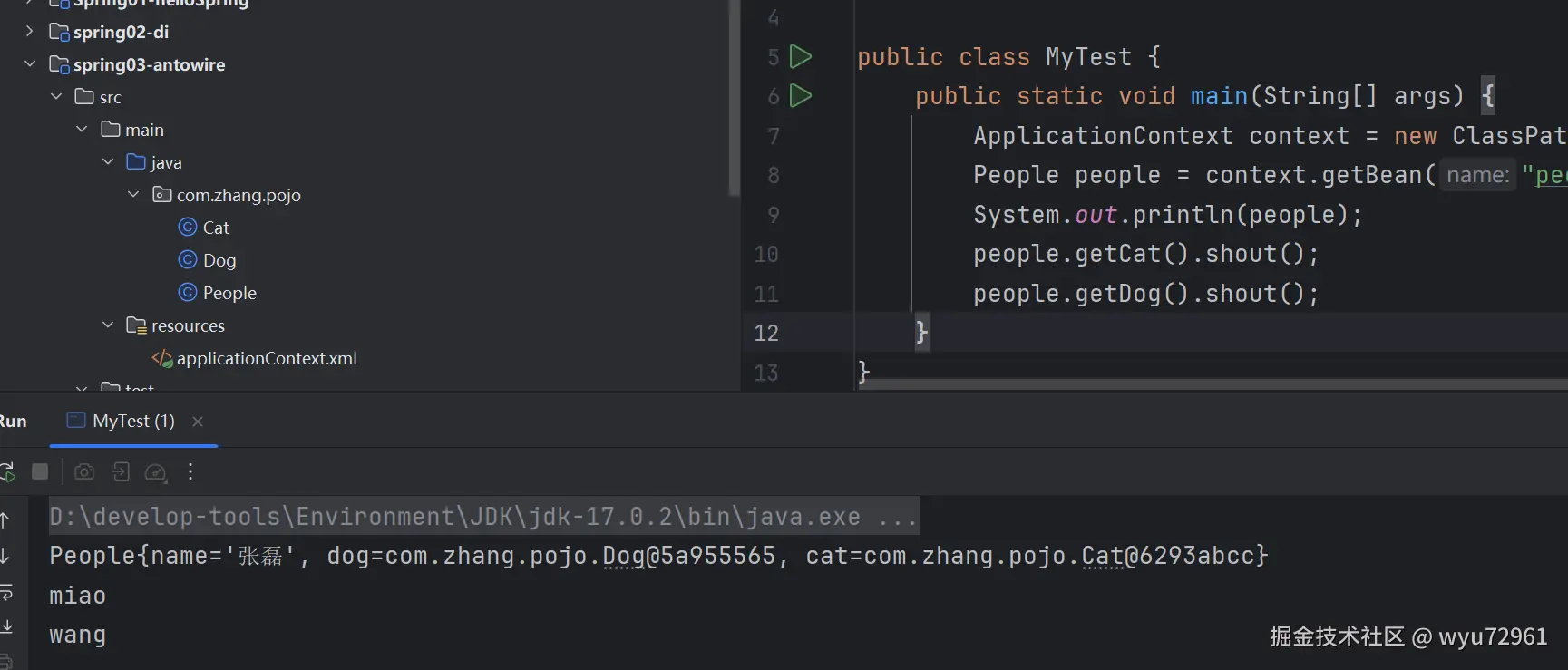Screen dimensions: 1568x670
Task: Select the Dog class name in the tree
Action: tap(219, 260)
